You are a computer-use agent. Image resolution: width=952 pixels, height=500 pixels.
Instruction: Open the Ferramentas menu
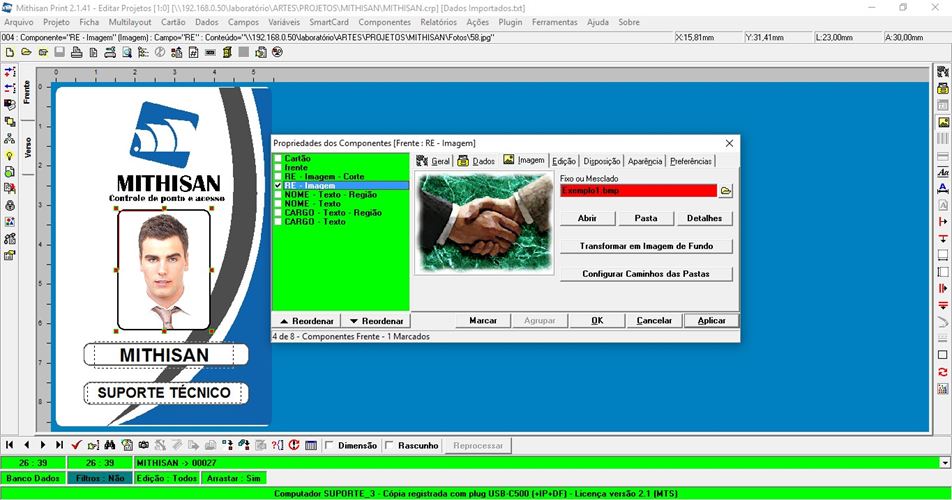[554, 22]
